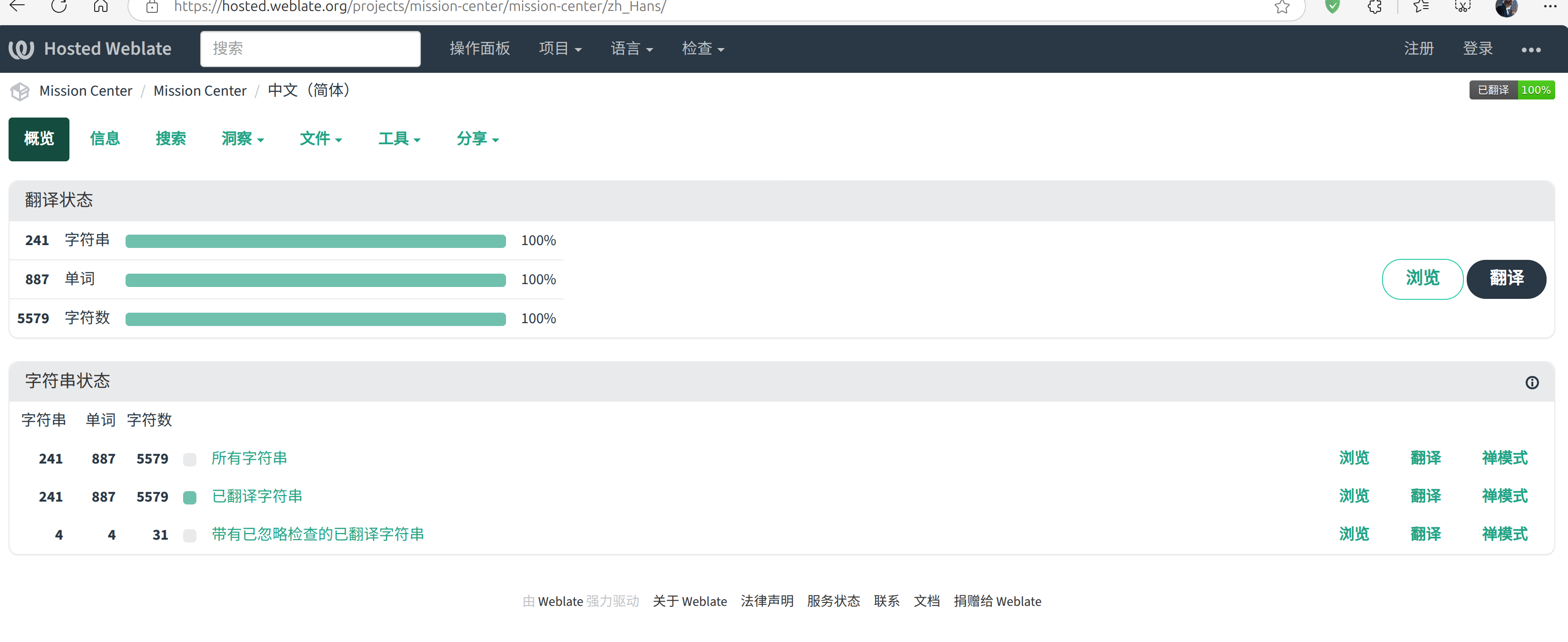1568x642 pixels.
Task: Switch to the 信息 tab
Action: click(x=105, y=139)
